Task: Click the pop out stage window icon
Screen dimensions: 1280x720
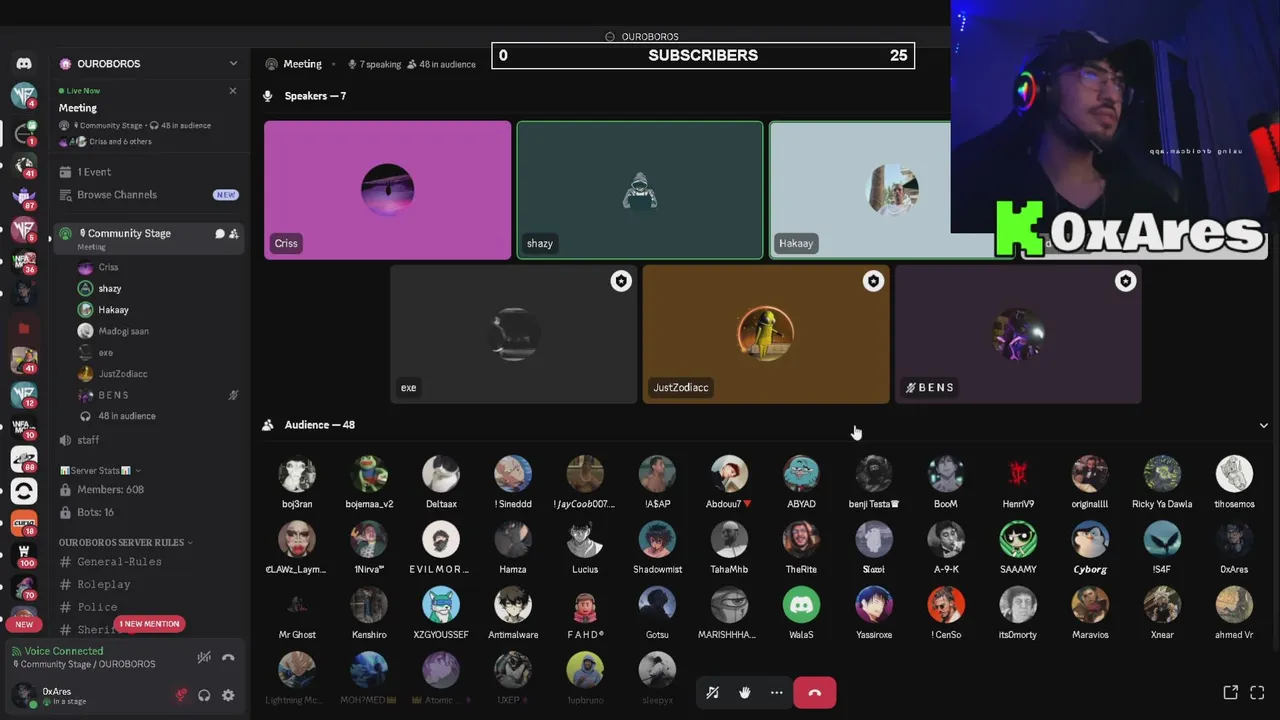Action: tap(1231, 692)
